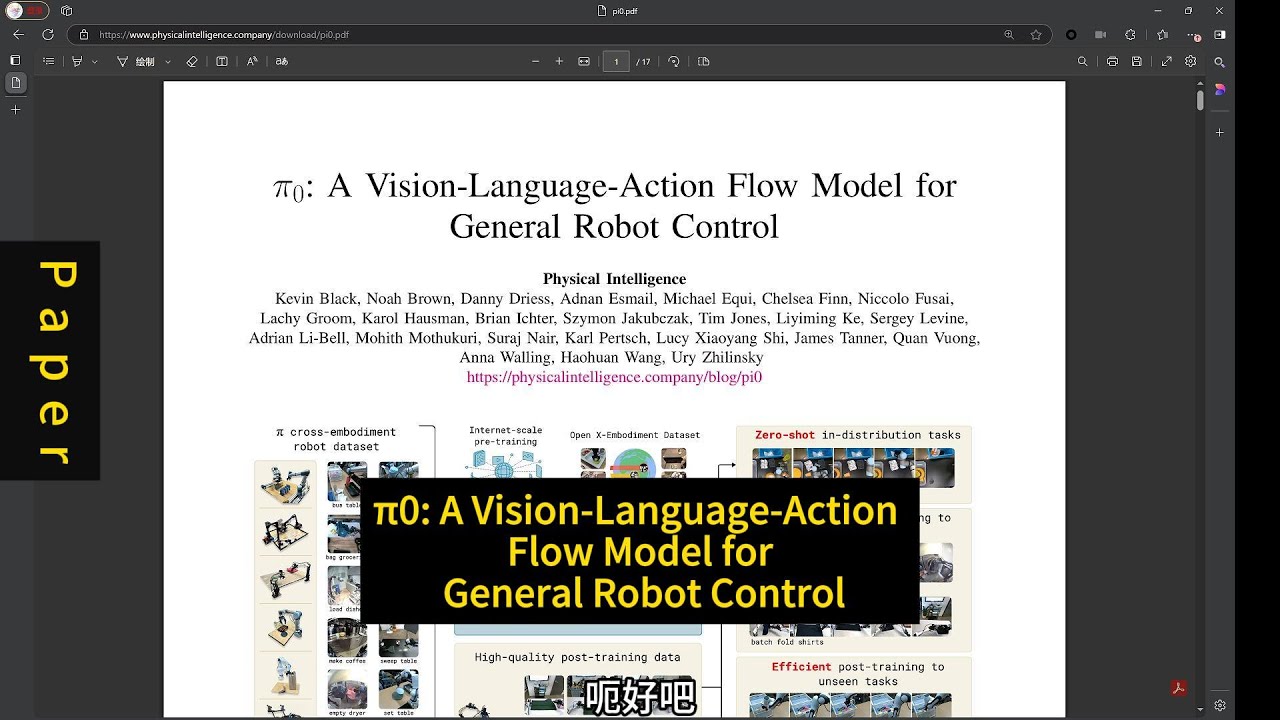The width and height of the screenshot is (1280, 720).
Task: Enter PDF full screen mode
Action: [1166, 61]
